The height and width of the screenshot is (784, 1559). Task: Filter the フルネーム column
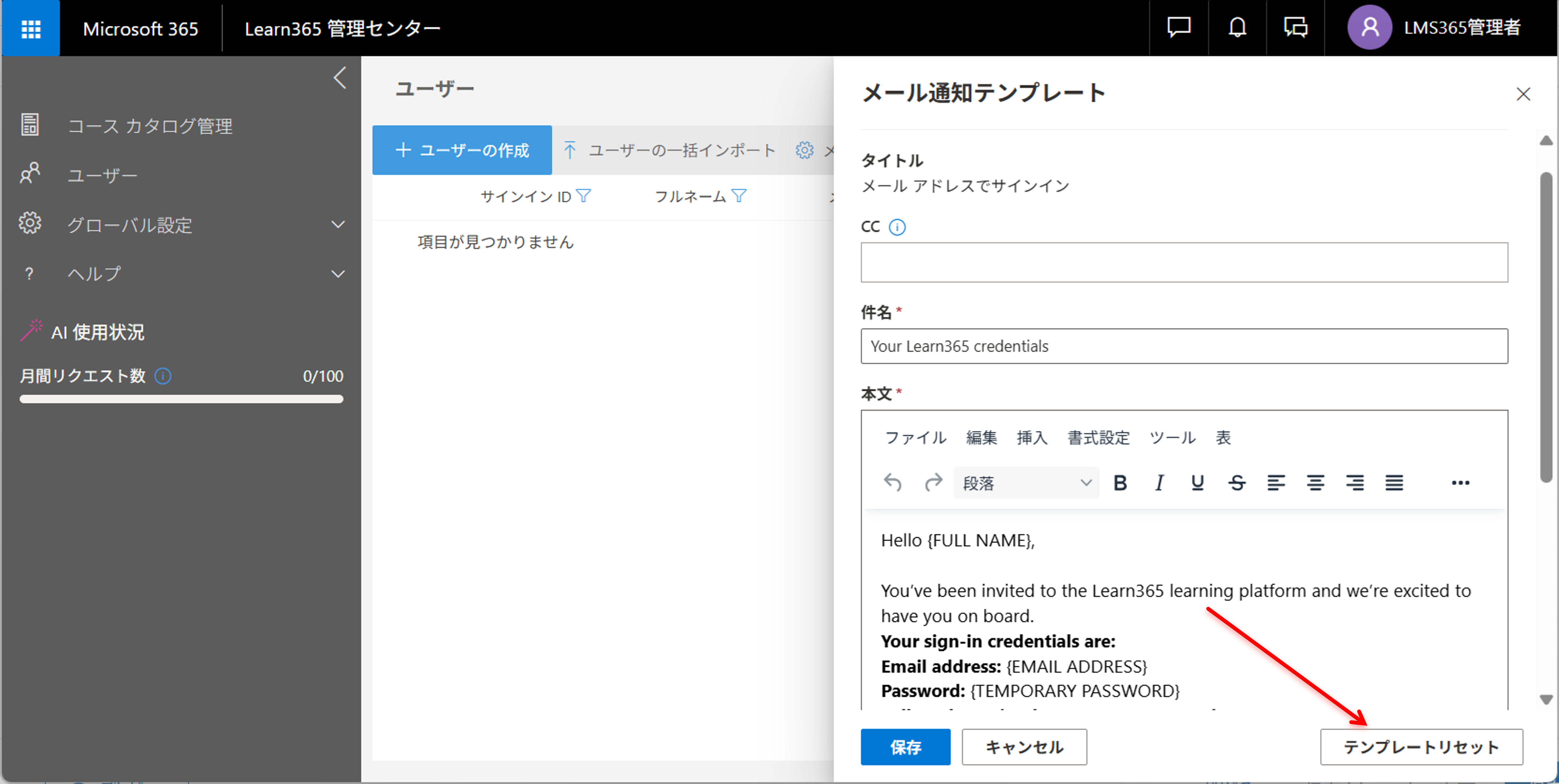point(739,196)
